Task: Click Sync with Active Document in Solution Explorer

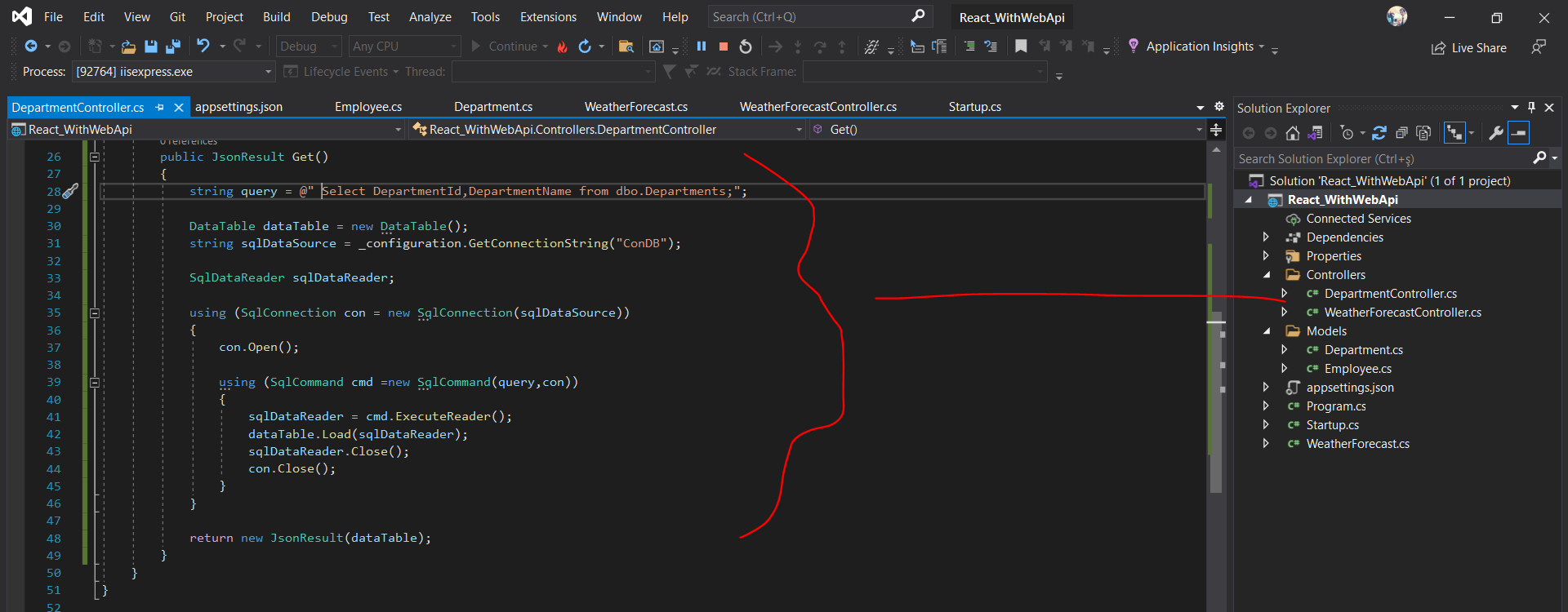Action: [1379, 133]
